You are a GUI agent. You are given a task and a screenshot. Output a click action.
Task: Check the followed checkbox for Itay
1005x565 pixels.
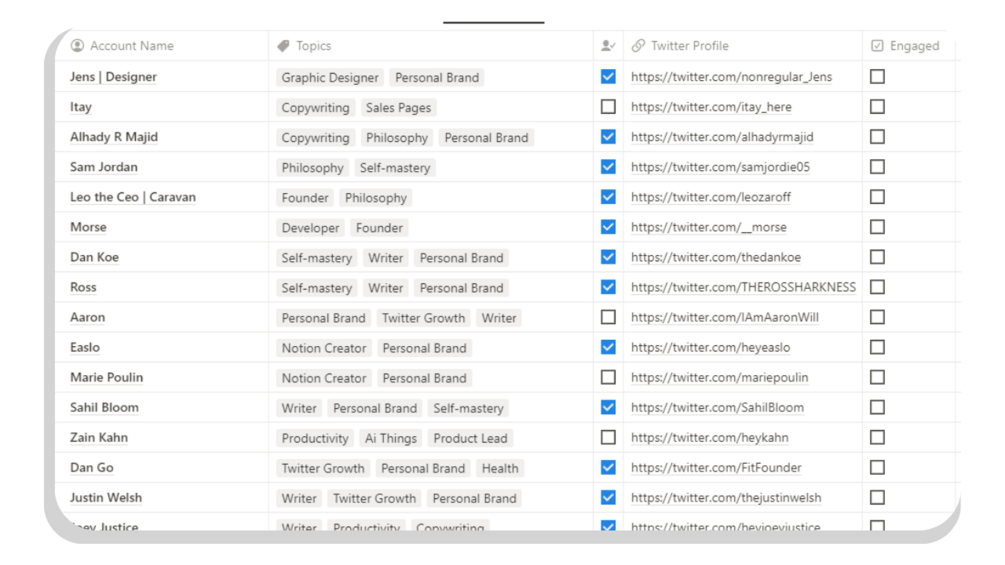coord(608,106)
